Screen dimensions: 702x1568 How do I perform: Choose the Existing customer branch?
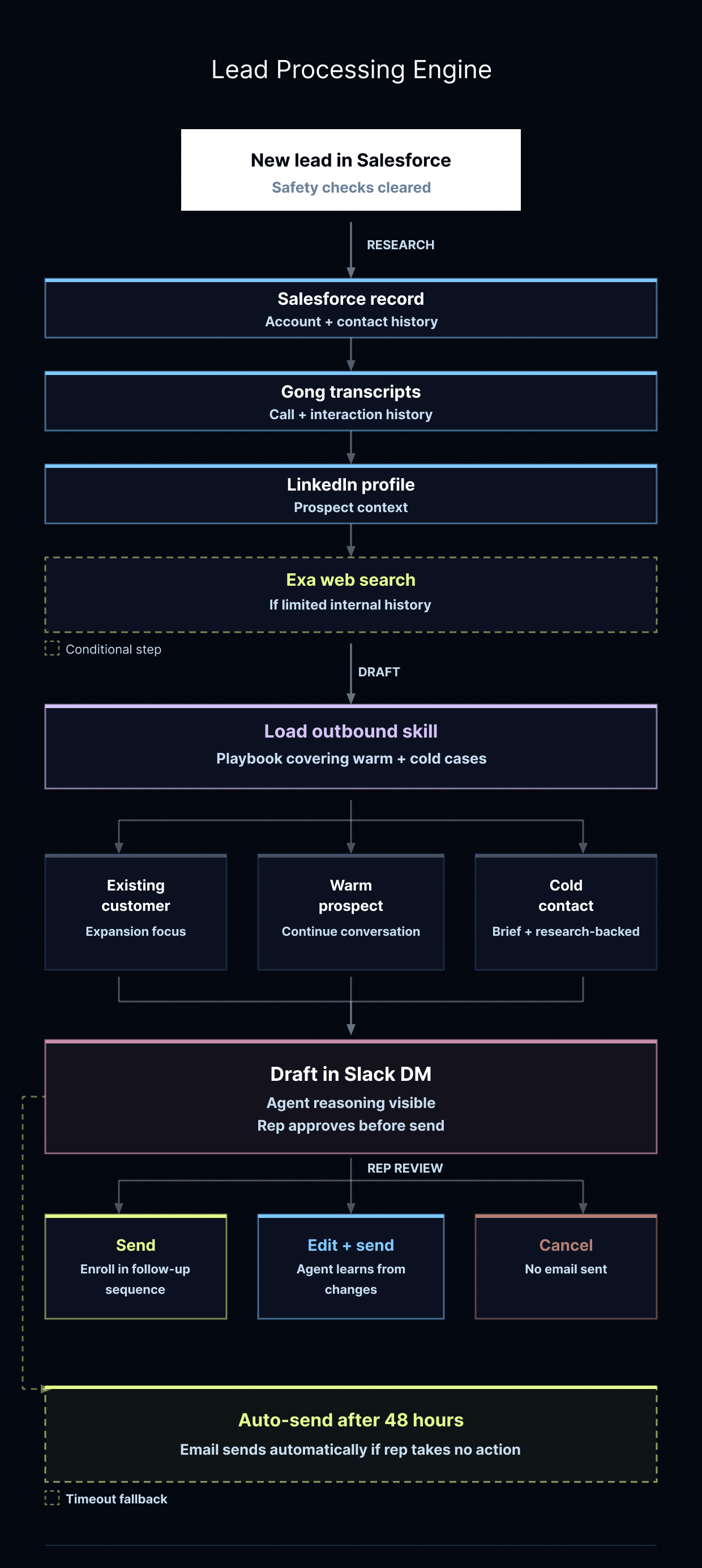point(136,912)
